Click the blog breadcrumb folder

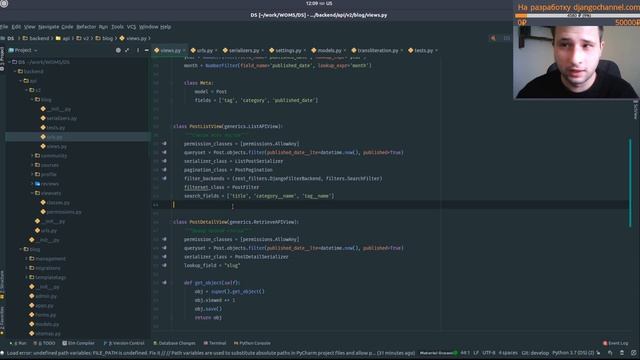pyautogui.click(x=104, y=38)
